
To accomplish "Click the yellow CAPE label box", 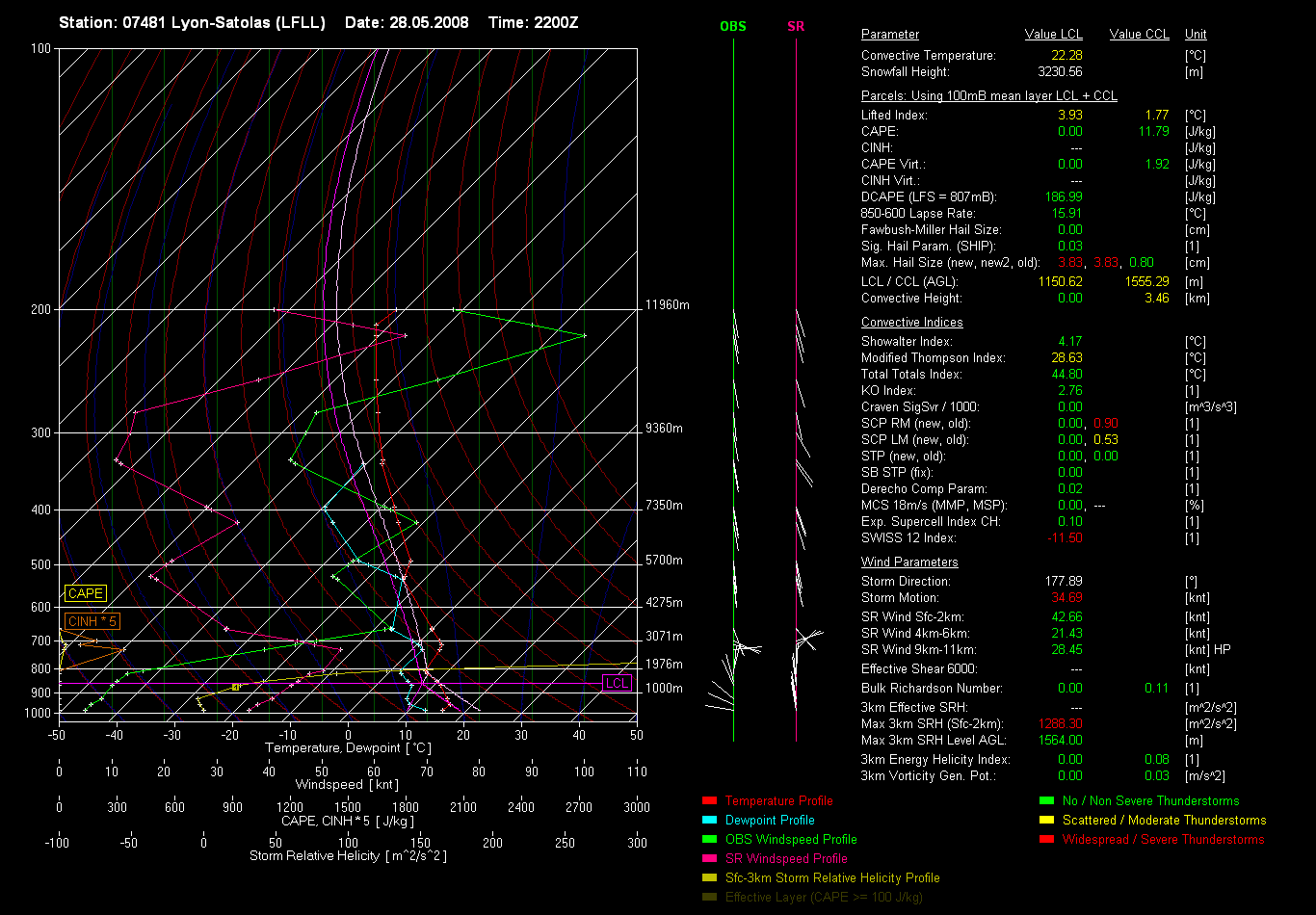I will [85, 594].
